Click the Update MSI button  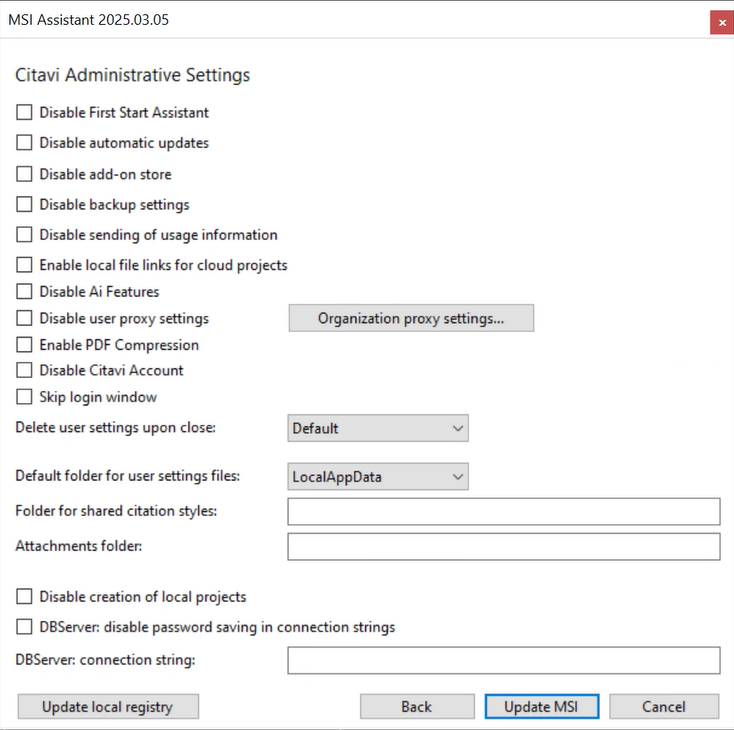point(542,707)
